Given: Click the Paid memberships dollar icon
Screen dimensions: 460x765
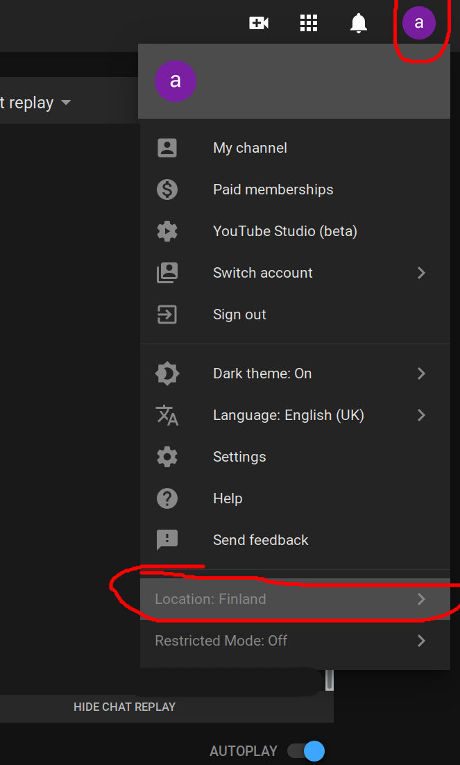Looking at the screenshot, I should 167,189.
